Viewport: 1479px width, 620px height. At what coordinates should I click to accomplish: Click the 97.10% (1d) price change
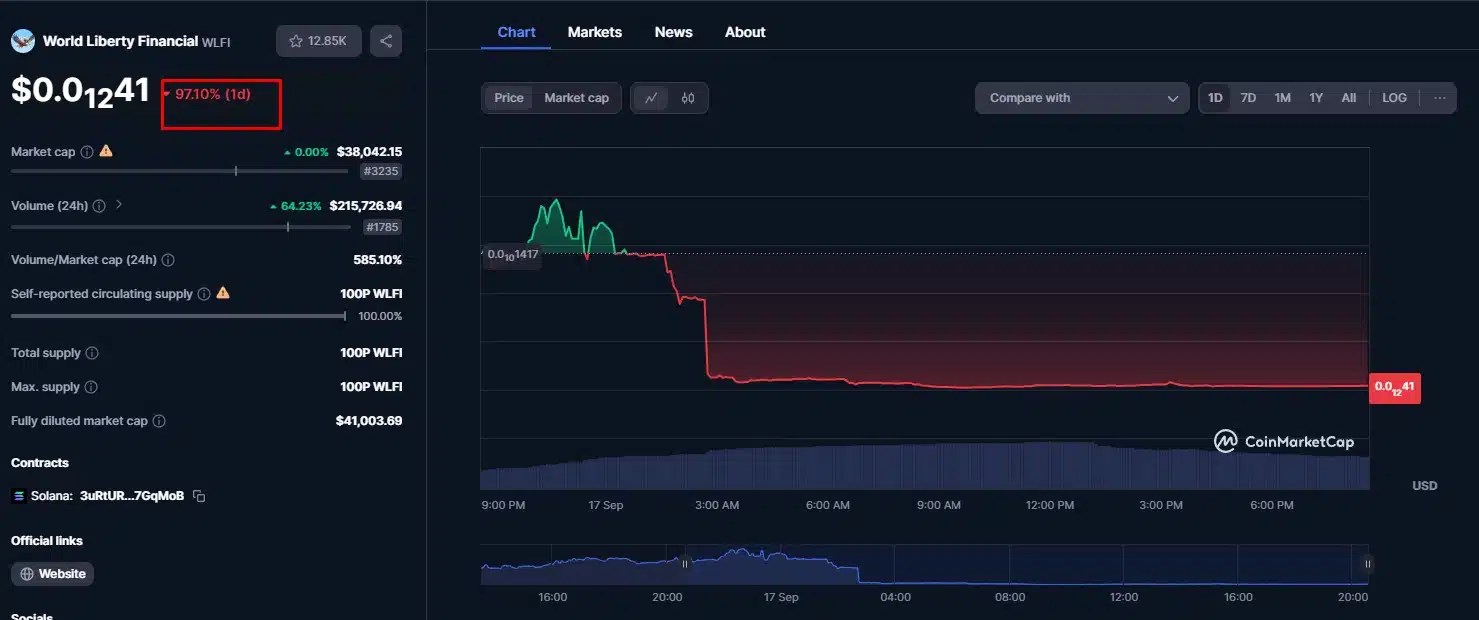pos(213,94)
